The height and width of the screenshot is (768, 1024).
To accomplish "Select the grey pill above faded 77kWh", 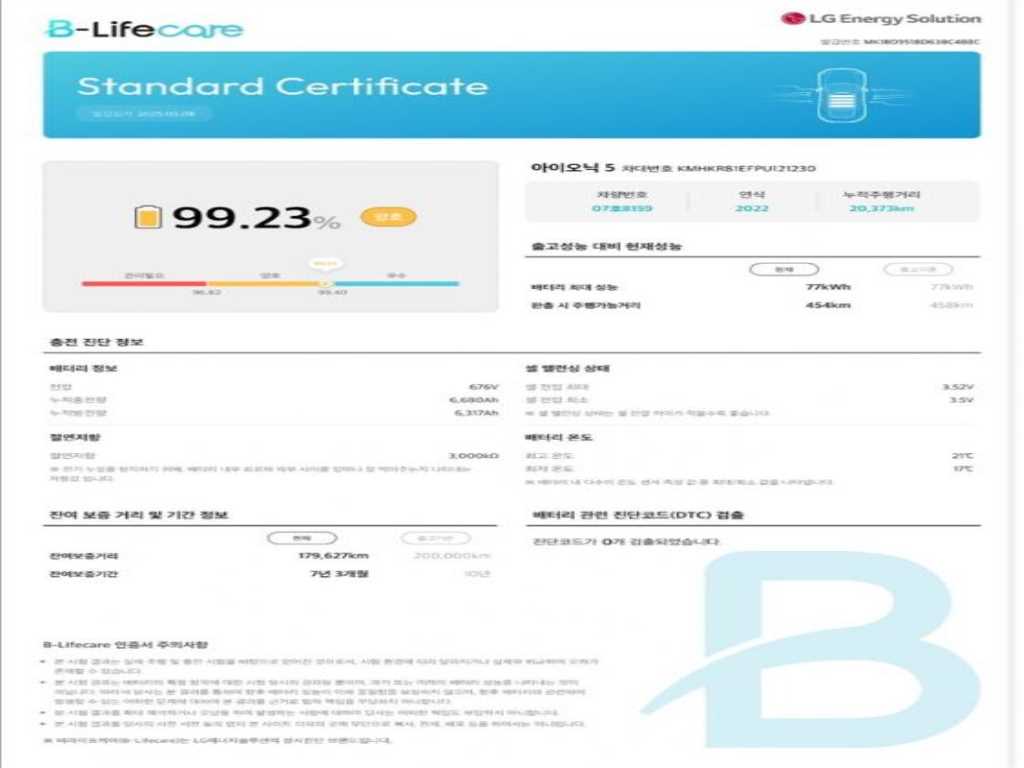I will coord(918,269).
